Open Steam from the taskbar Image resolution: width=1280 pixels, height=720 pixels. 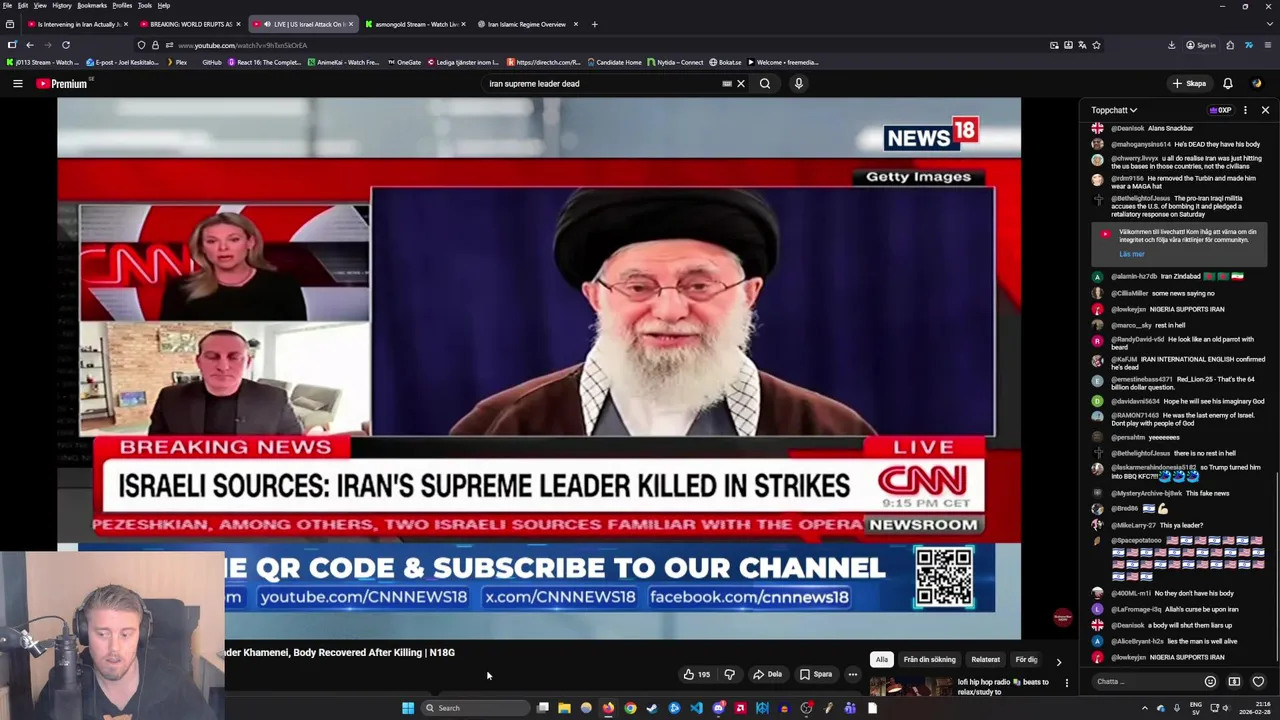point(652,708)
